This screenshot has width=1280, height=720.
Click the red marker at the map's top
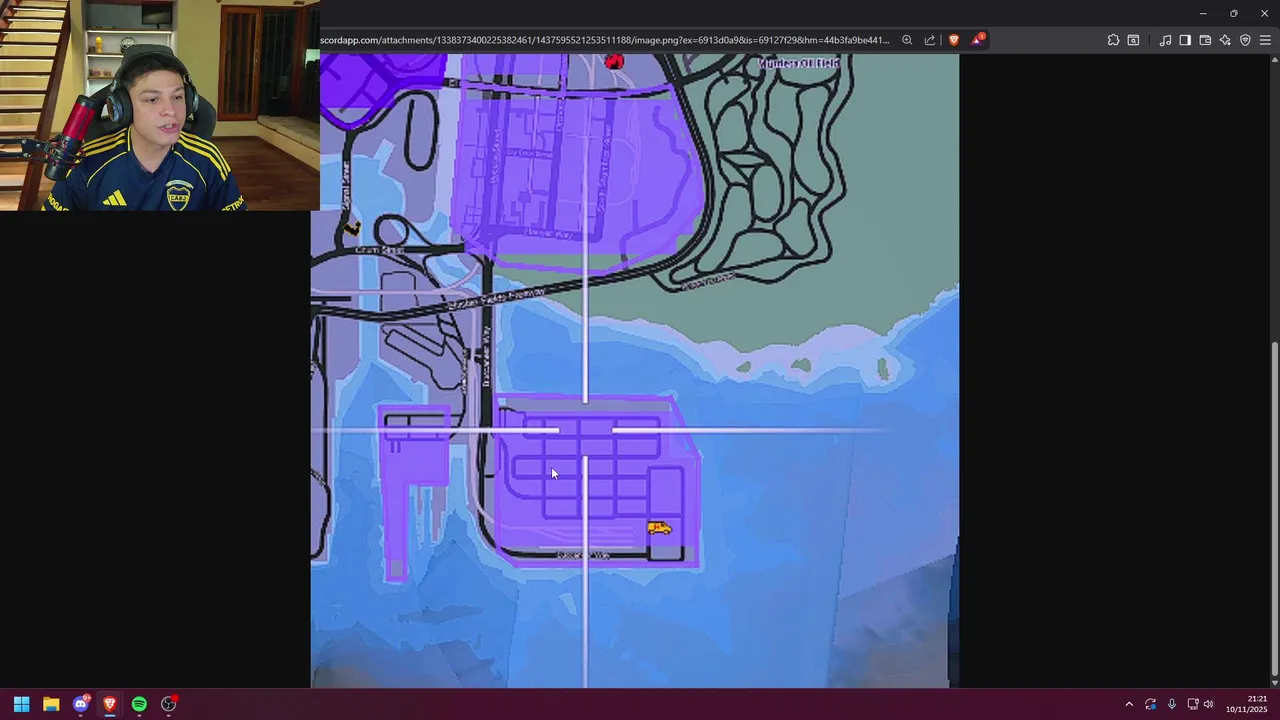coord(614,62)
